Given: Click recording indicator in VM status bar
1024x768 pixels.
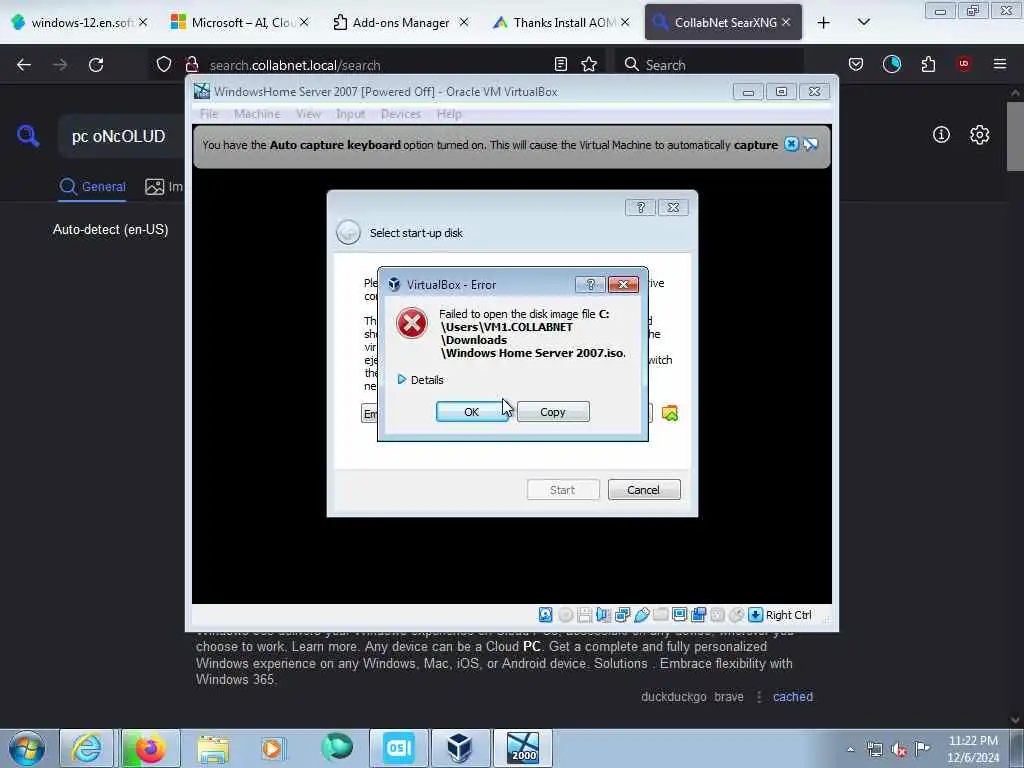Looking at the screenshot, I should click(699, 615).
